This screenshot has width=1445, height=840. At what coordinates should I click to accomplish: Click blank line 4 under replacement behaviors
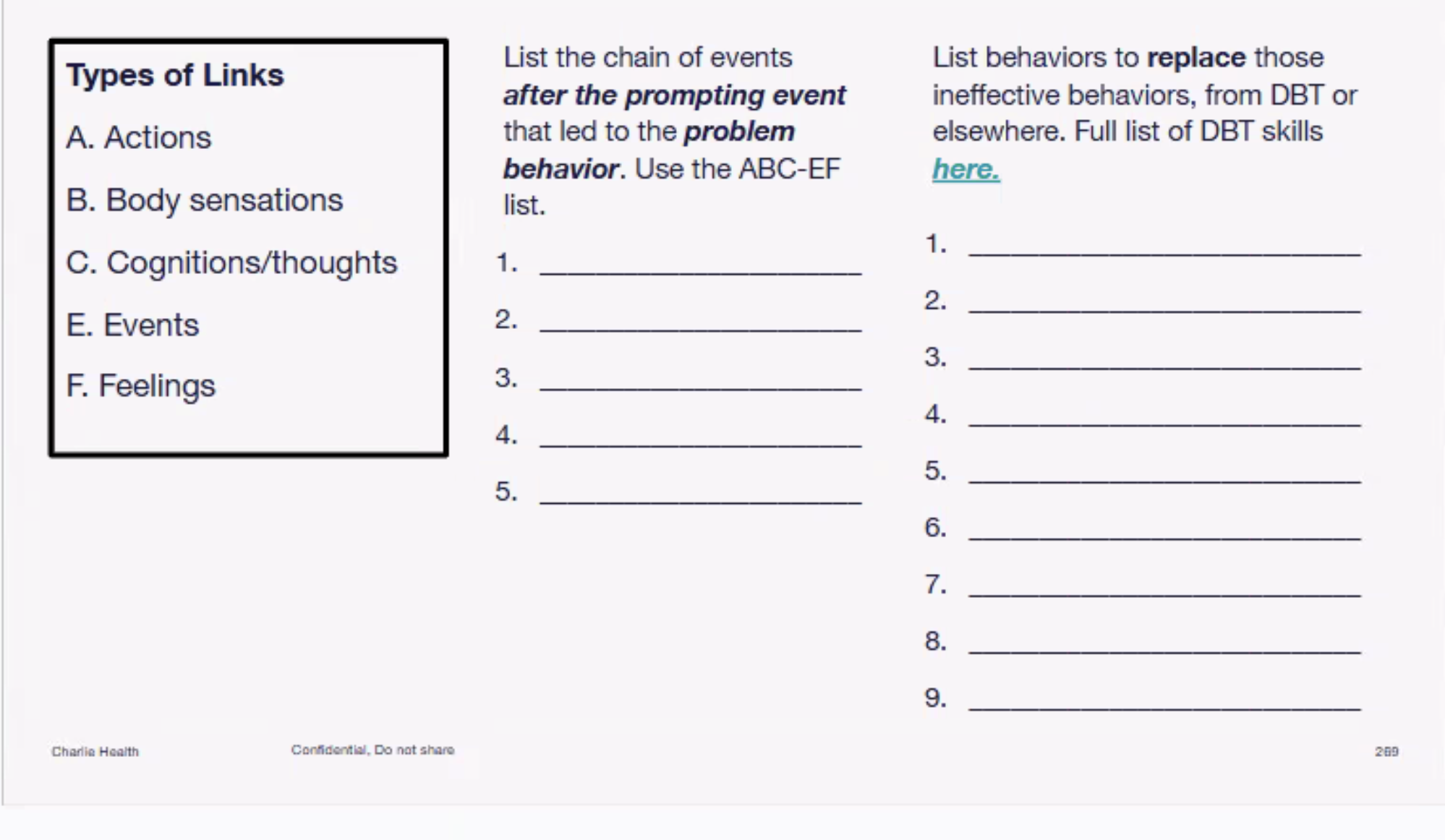click(x=1164, y=416)
